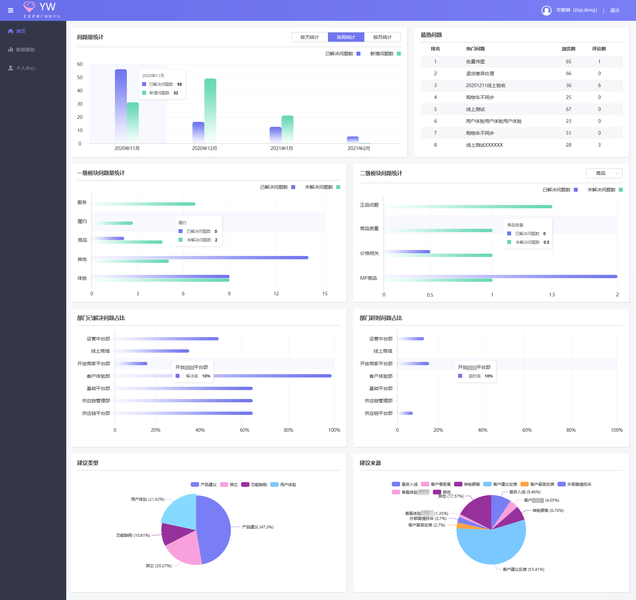Toggle 未解决问题数 legend in 一级模块 chart
The image size is (636, 600).
coord(322,187)
